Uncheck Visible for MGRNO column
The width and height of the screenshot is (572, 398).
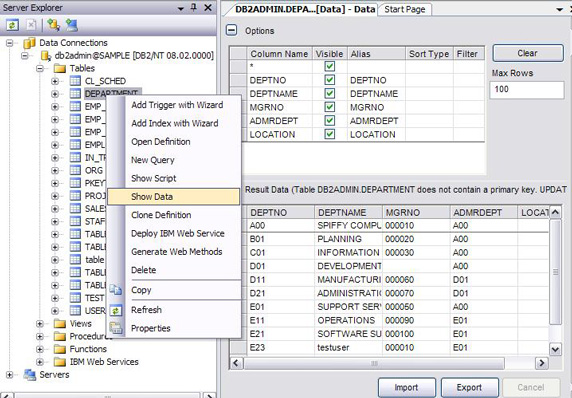(330, 107)
